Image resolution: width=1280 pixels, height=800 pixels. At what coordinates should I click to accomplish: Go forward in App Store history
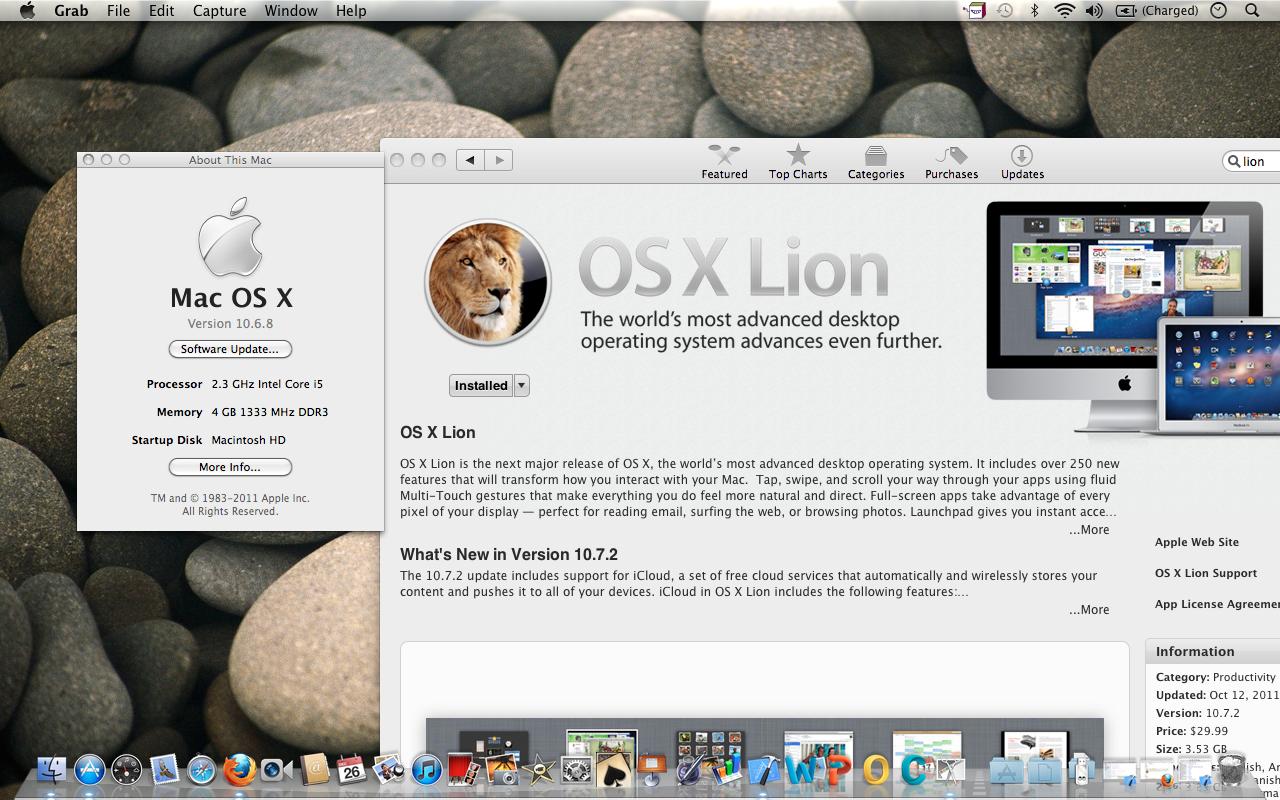click(499, 160)
